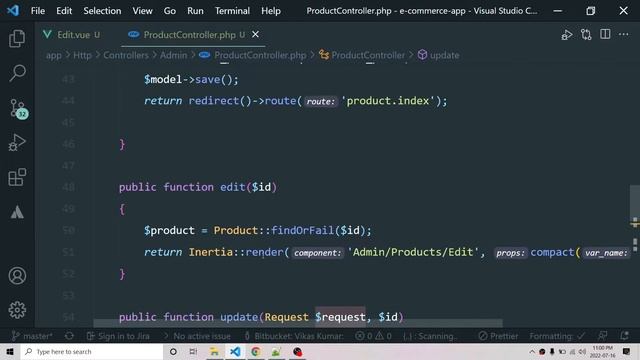640x360 pixels.
Task: Click the Prettier status item
Action: [x=498, y=336]
